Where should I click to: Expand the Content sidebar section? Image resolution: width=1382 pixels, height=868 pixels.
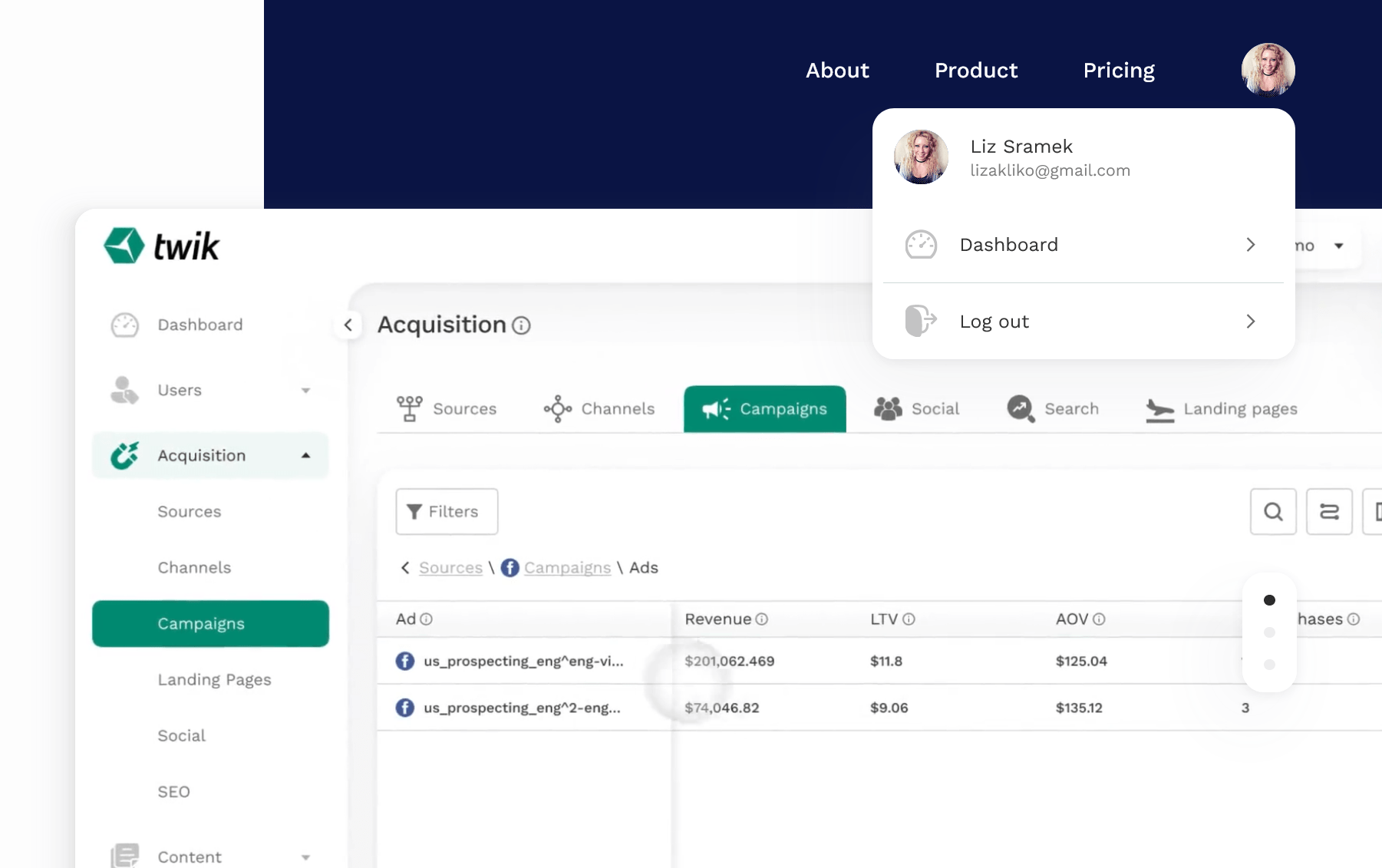(306, 856)
